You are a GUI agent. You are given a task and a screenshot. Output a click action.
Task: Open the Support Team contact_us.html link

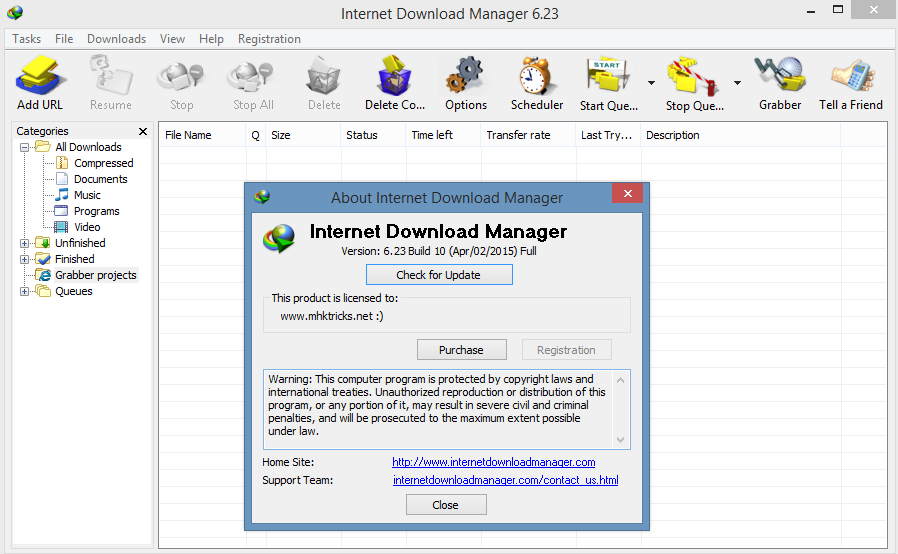pyautogui.click(x=506, y=480)
